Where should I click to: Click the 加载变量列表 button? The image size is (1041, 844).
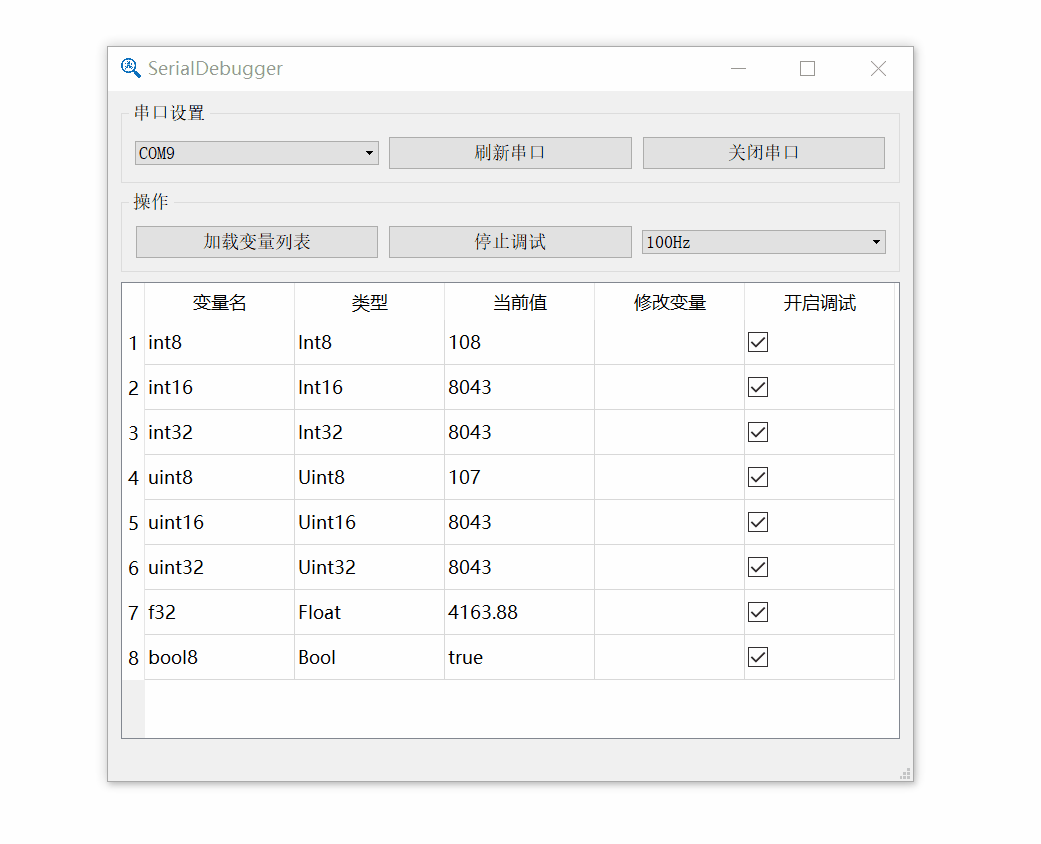[x=257, y=242]
